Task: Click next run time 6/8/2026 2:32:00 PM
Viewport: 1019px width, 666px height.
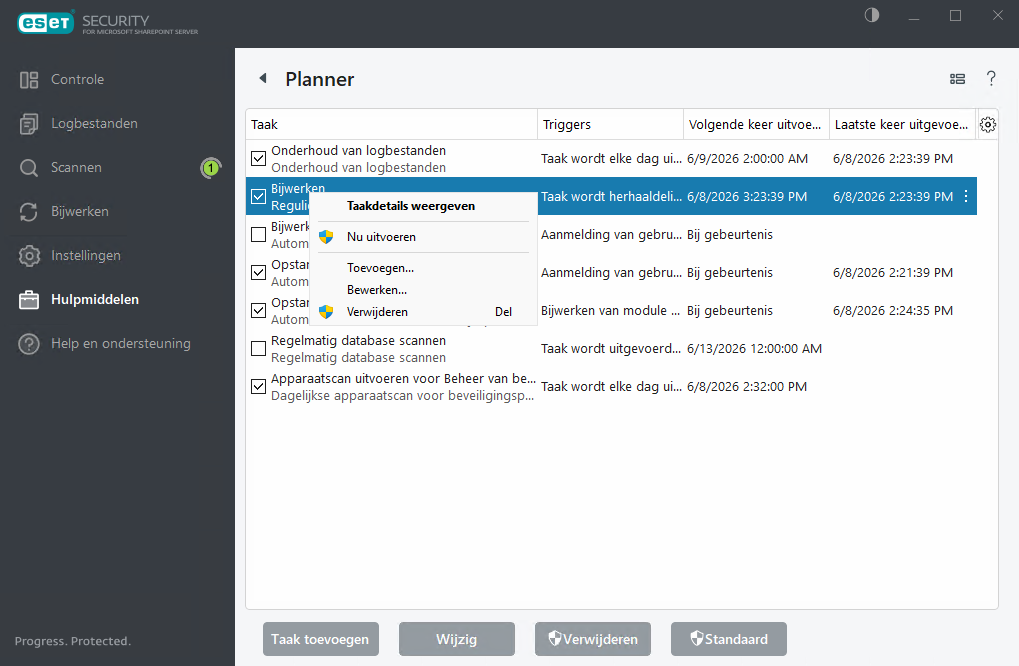Action: pyautogui.click(x=747, y=387)
